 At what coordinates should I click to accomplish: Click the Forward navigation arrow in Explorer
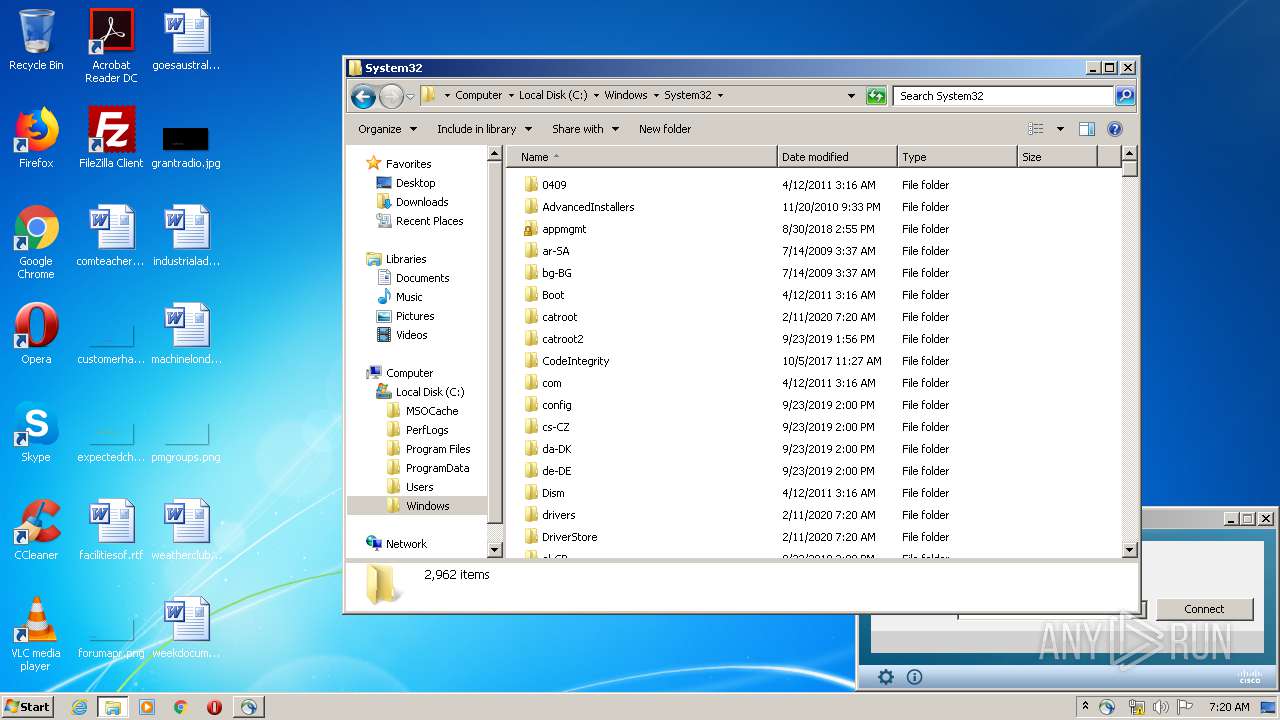tap(391, 96)
